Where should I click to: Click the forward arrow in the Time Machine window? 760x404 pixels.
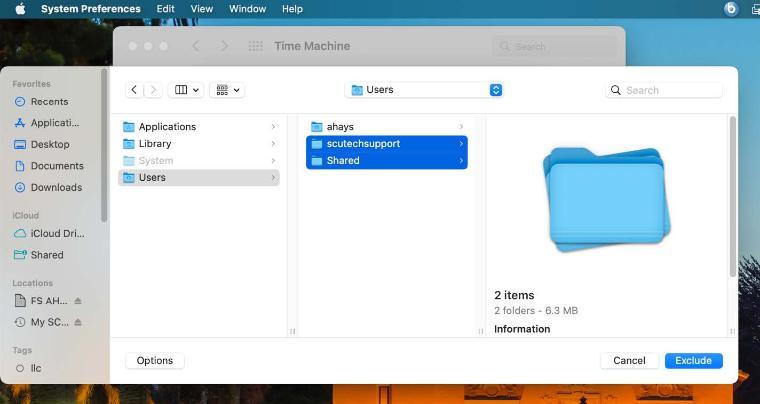(x=224, y=46)
